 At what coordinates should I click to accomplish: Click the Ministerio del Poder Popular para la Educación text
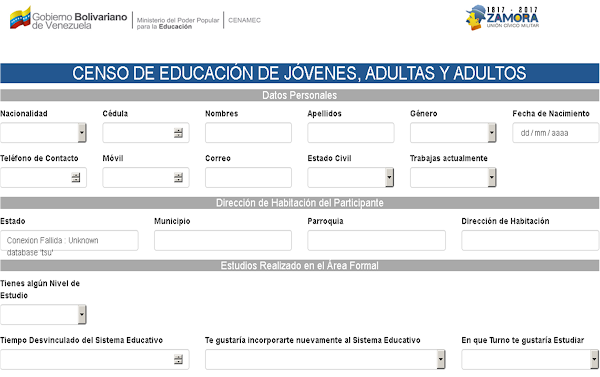pyautogui.click(x=178, y=23)
